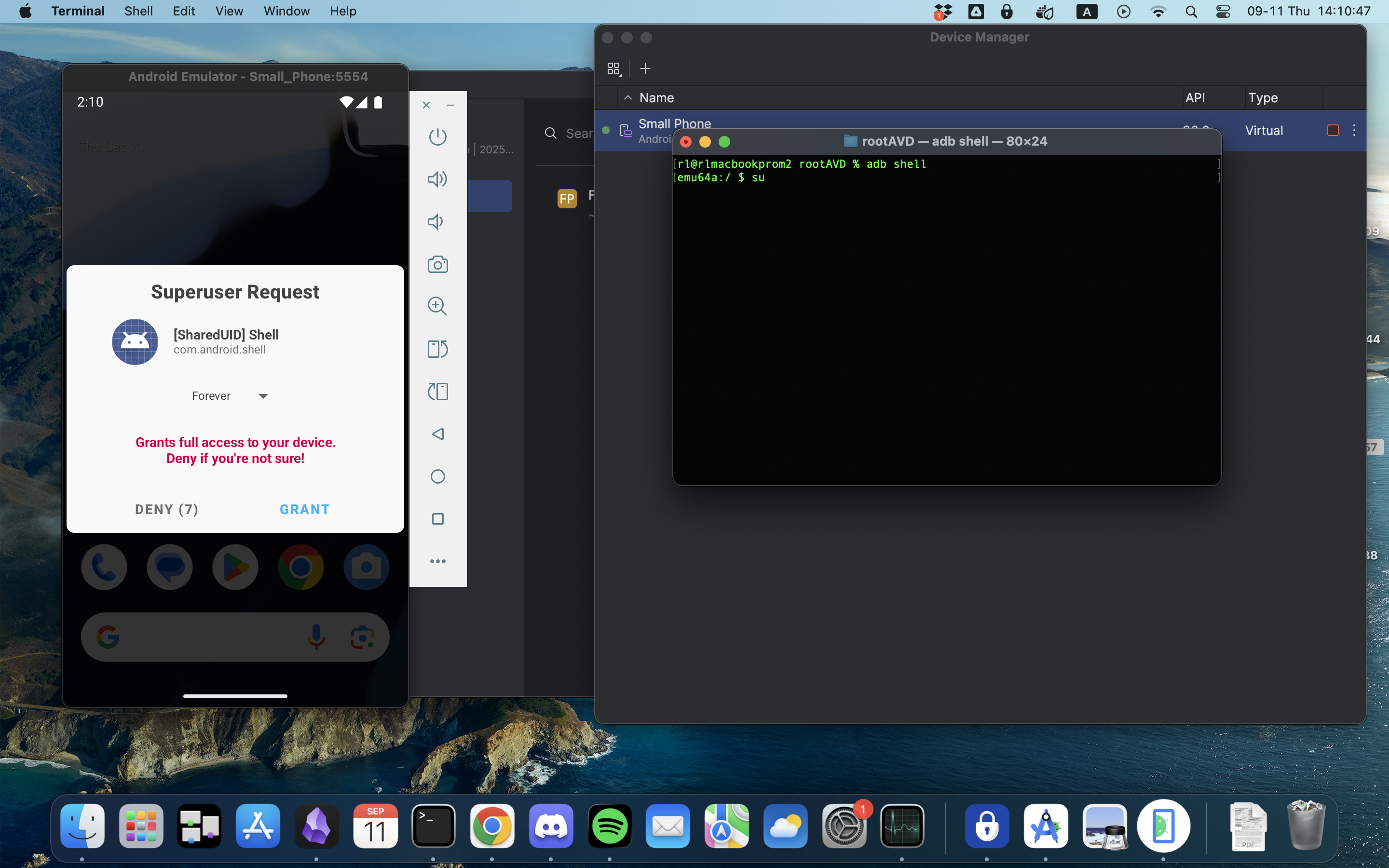Image resolution: width=1389 pixels, height=868 pixels.
Task: Open Finder from the Dock
Action: pyautogui.click(x=82, y=826)
